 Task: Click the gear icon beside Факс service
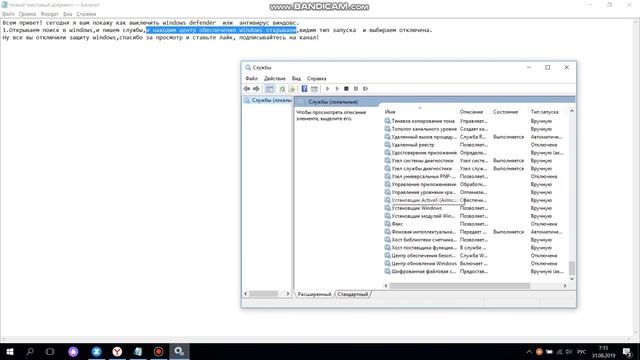coord(387,224)
